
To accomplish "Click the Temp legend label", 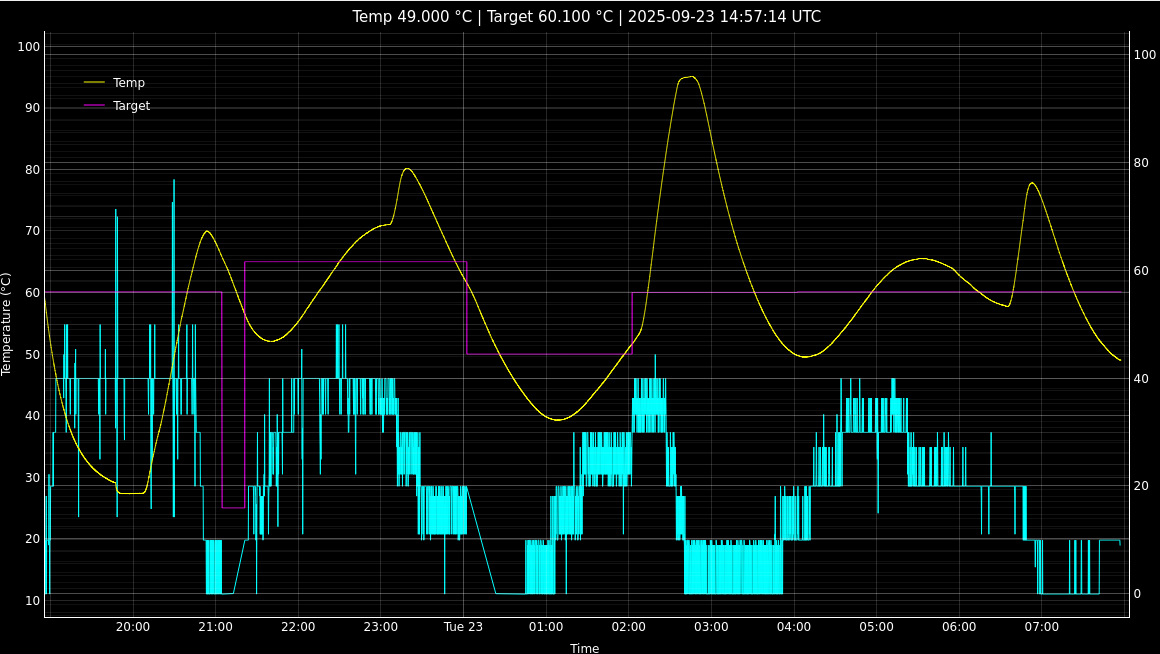I will click(128, 83).
